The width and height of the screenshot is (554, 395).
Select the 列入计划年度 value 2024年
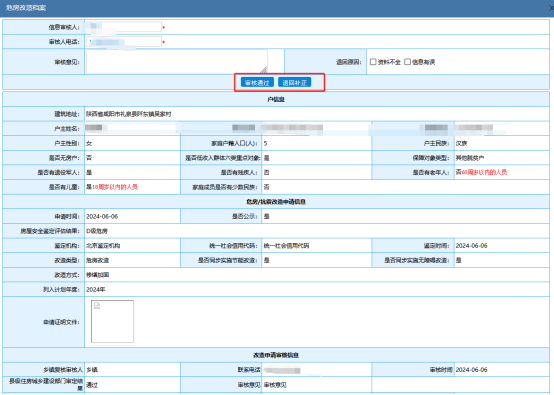(x=96, y=290)
